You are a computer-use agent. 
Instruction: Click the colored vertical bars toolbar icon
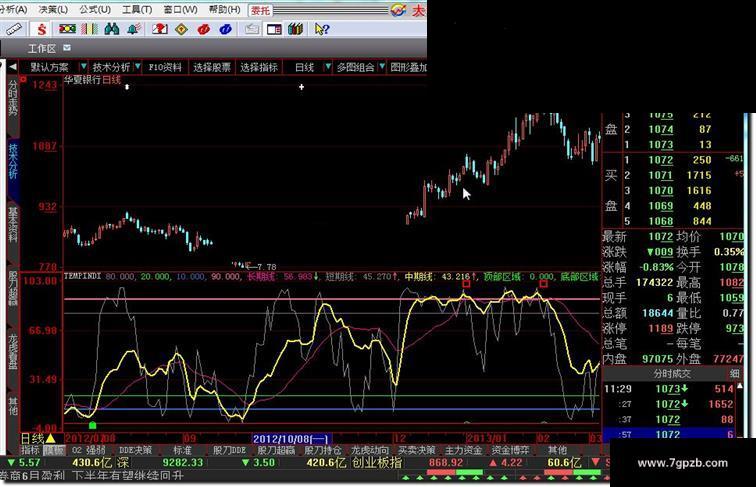pyautogui.click(x=90, y=29)
